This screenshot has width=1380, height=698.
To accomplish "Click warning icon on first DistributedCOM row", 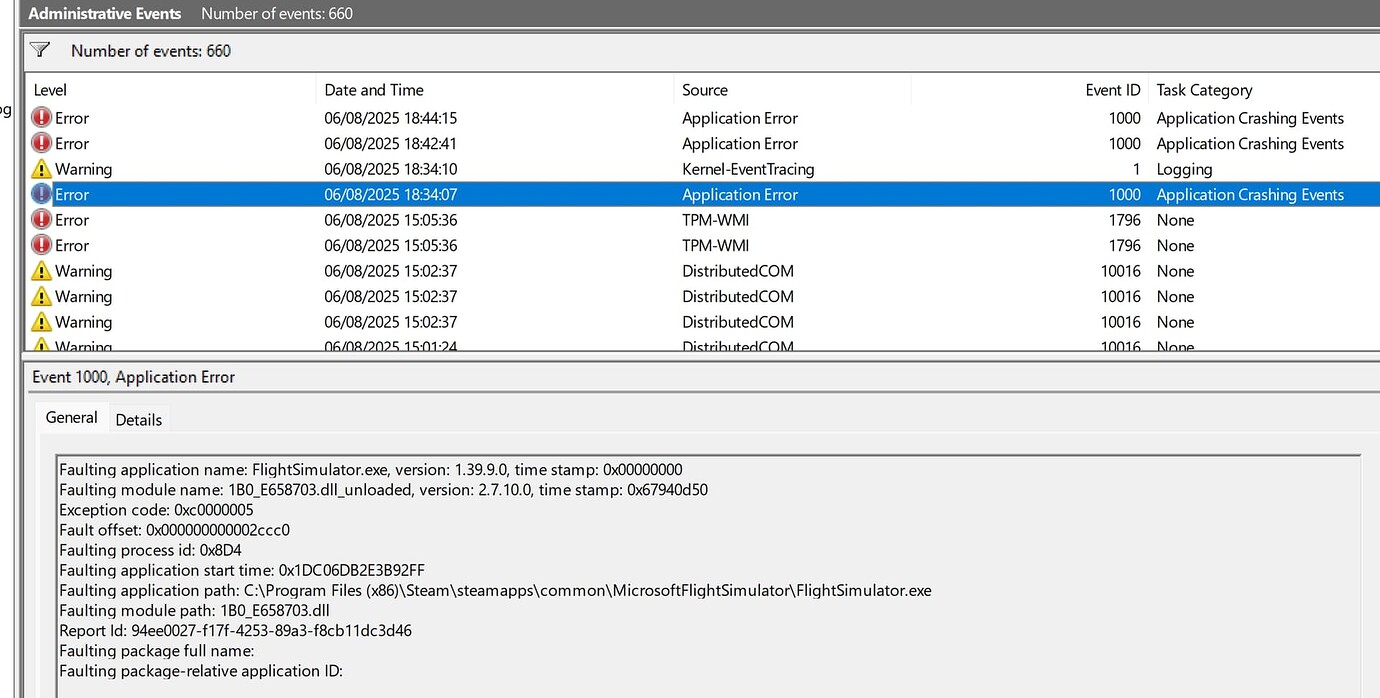I will point(42,271).
